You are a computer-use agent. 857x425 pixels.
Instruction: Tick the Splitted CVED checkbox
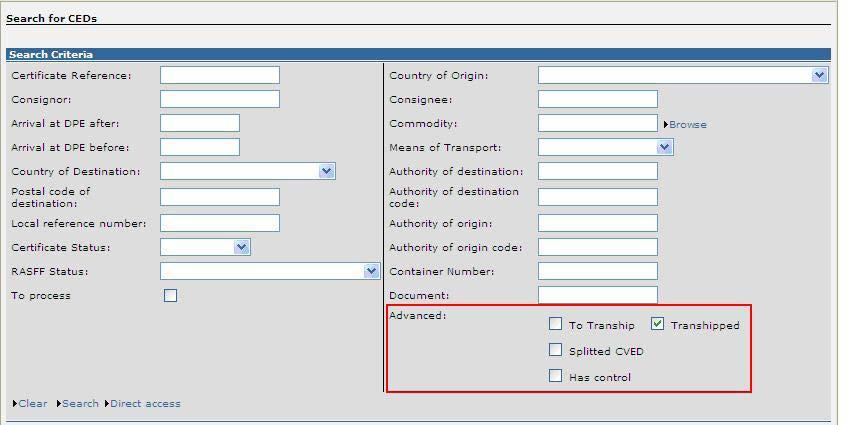pos(555,350)
